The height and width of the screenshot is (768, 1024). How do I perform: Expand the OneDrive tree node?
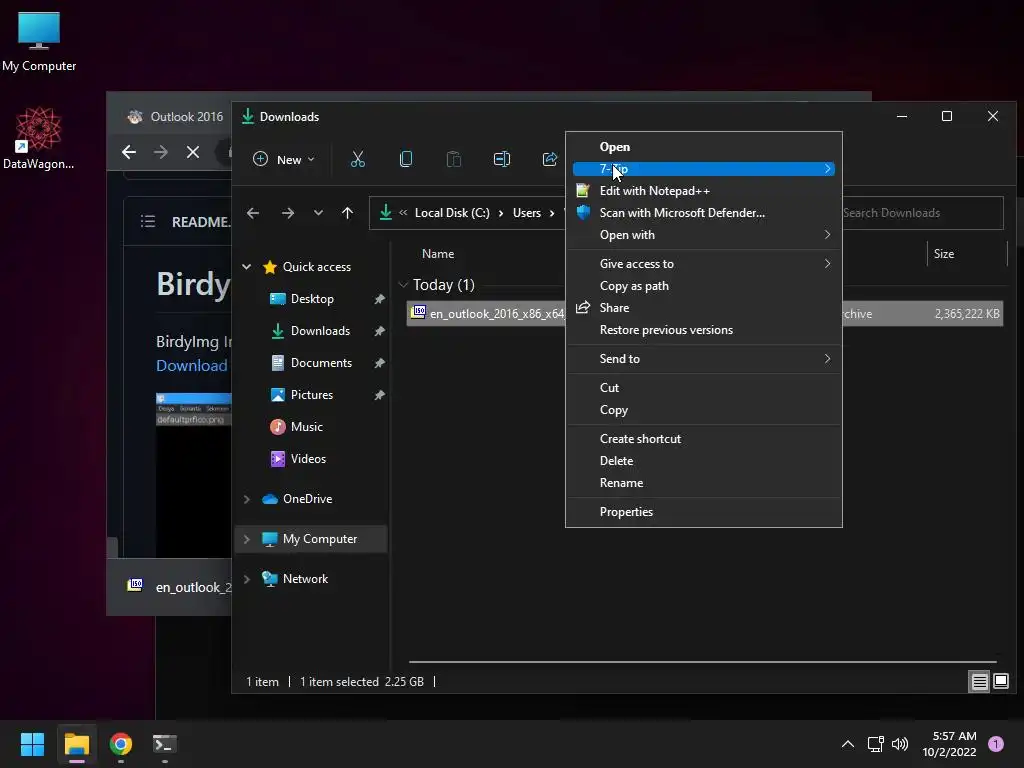(x=247, y=499)
